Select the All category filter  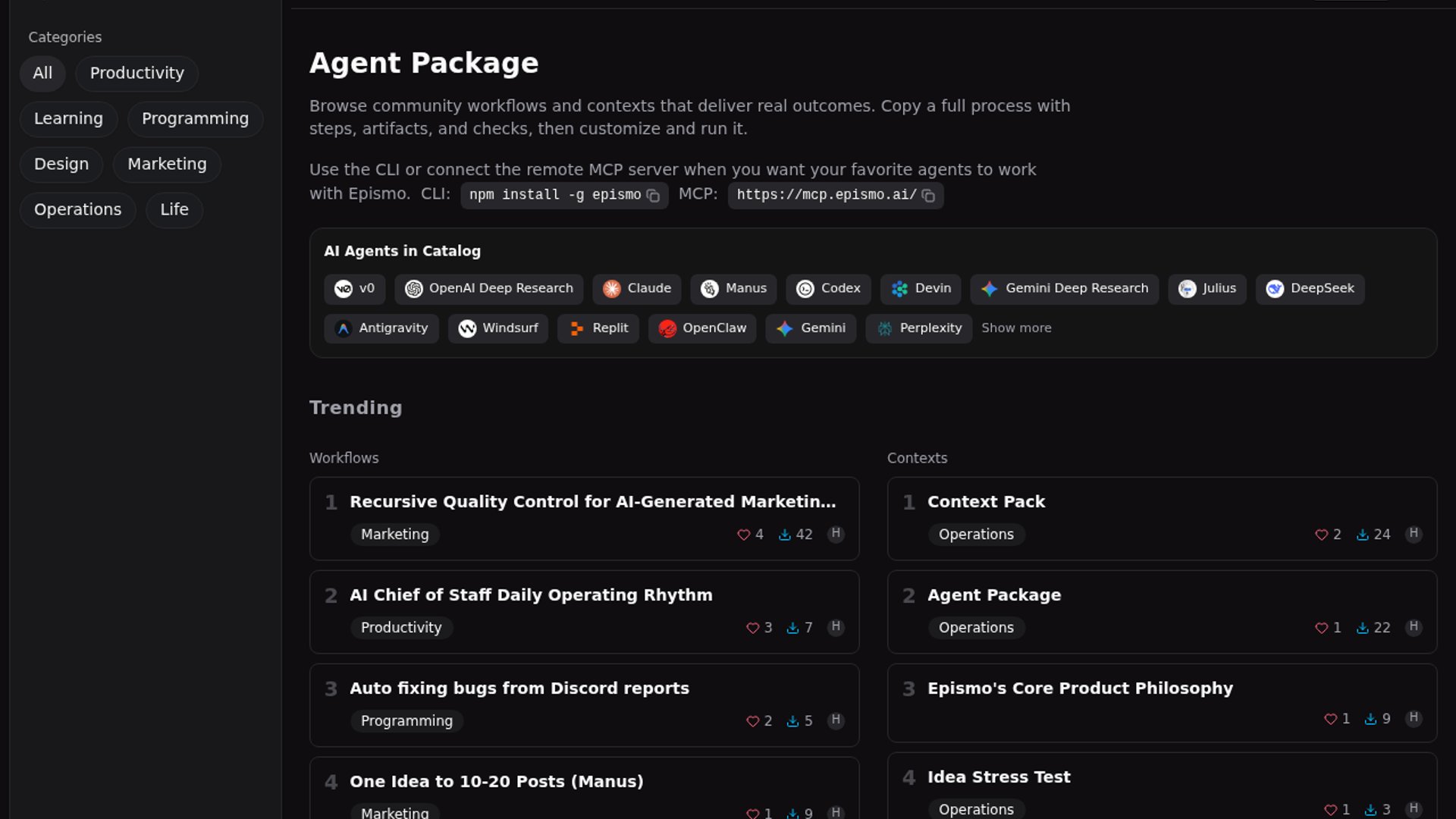click(x=42, y=74)
